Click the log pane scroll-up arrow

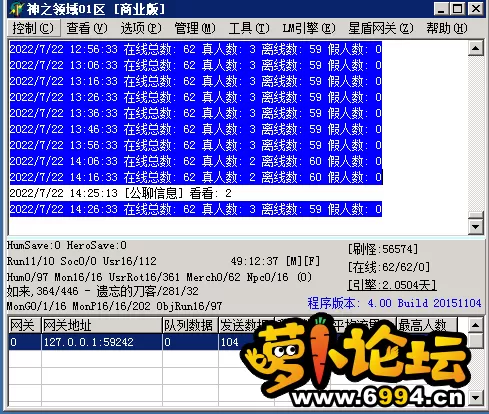pyautogui.click(x=476, y=49)
